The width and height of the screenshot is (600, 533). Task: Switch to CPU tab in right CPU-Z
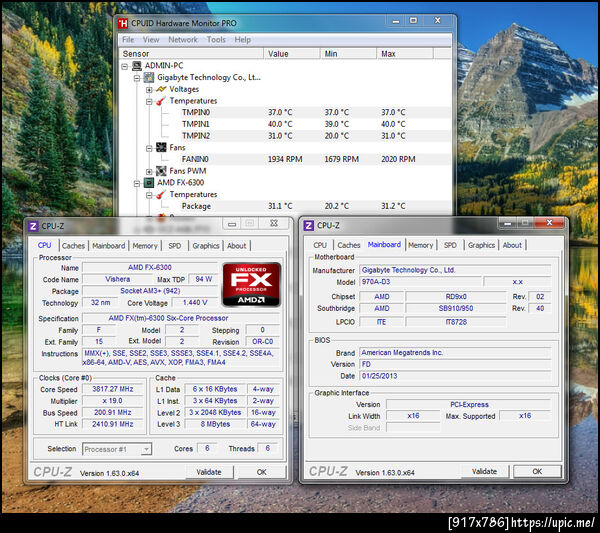point(320,245)
